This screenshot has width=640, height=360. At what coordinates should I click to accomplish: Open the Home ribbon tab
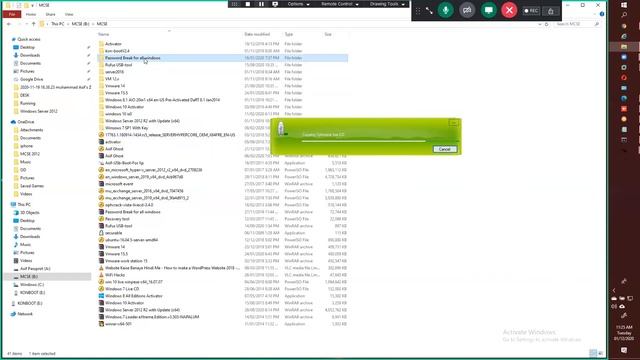pyautogui.click(x=31, y=14)
